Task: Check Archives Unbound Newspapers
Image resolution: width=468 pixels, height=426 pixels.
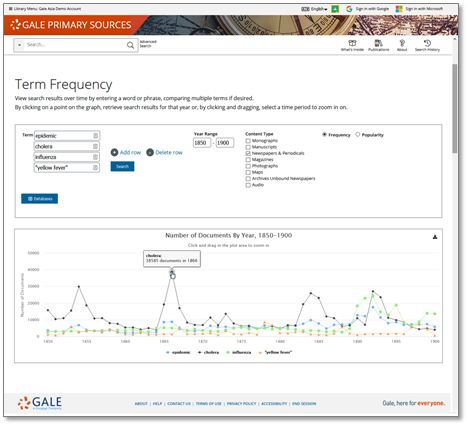Action: (x=248, y=179)
